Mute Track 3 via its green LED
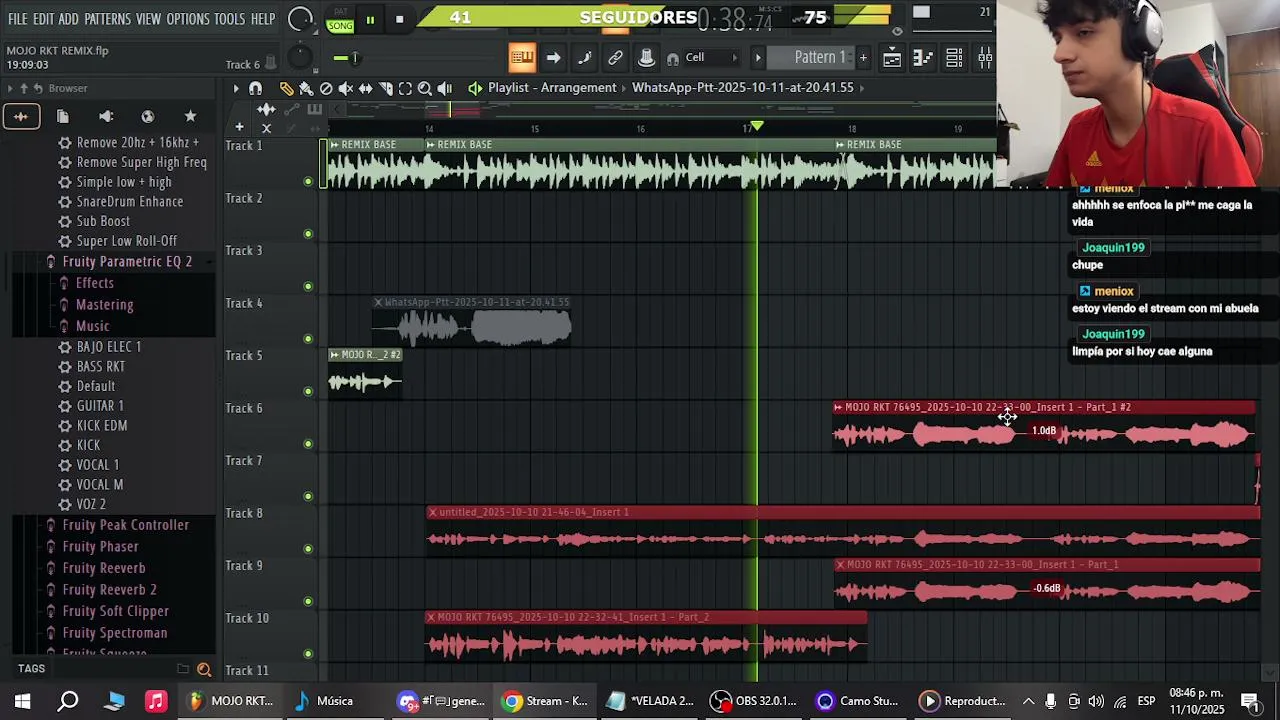The height and width of the screenshot is (720, 1280). (308, 286)
